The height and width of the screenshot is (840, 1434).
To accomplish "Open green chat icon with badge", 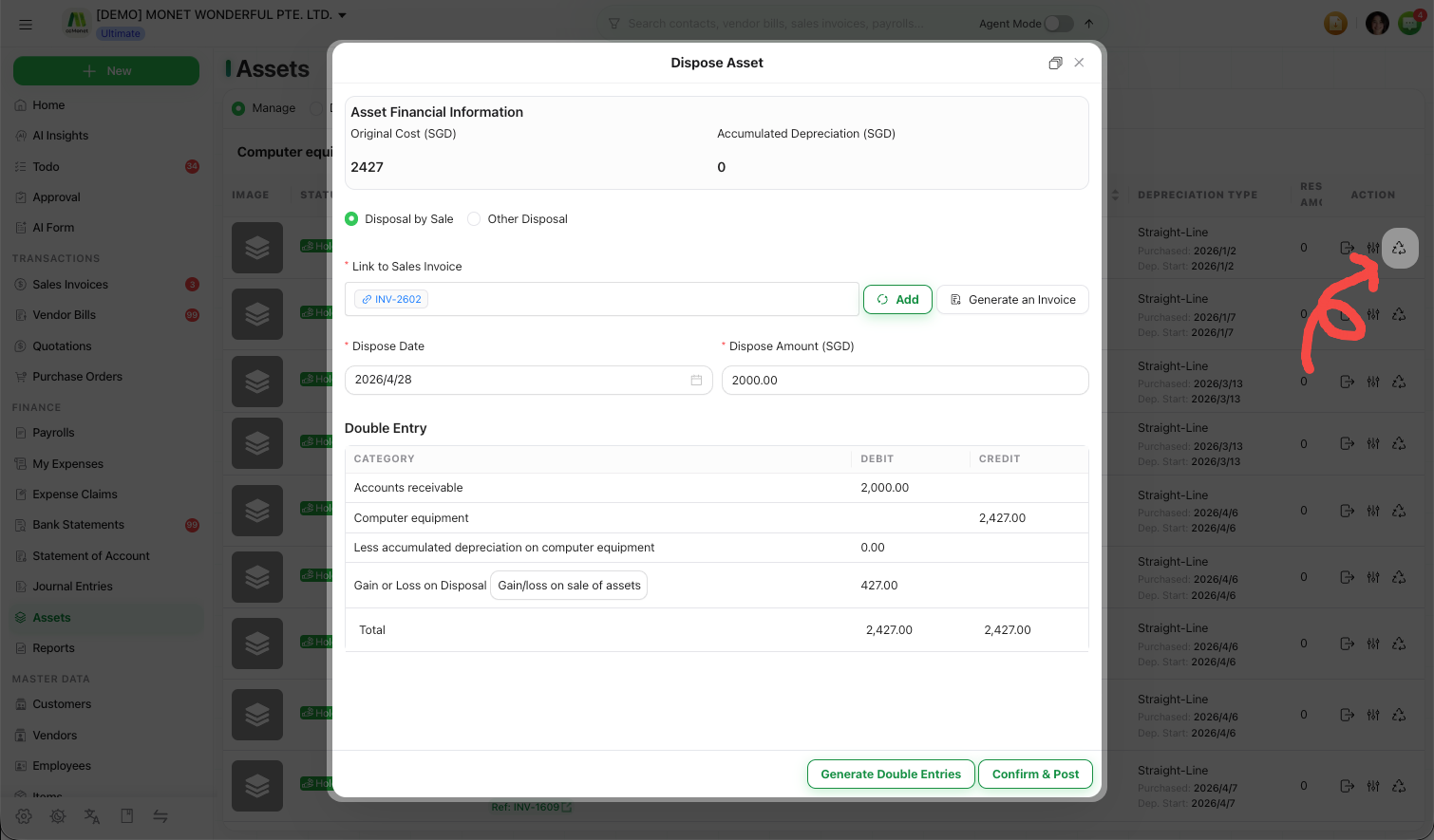I will [x=1410, y=24].
